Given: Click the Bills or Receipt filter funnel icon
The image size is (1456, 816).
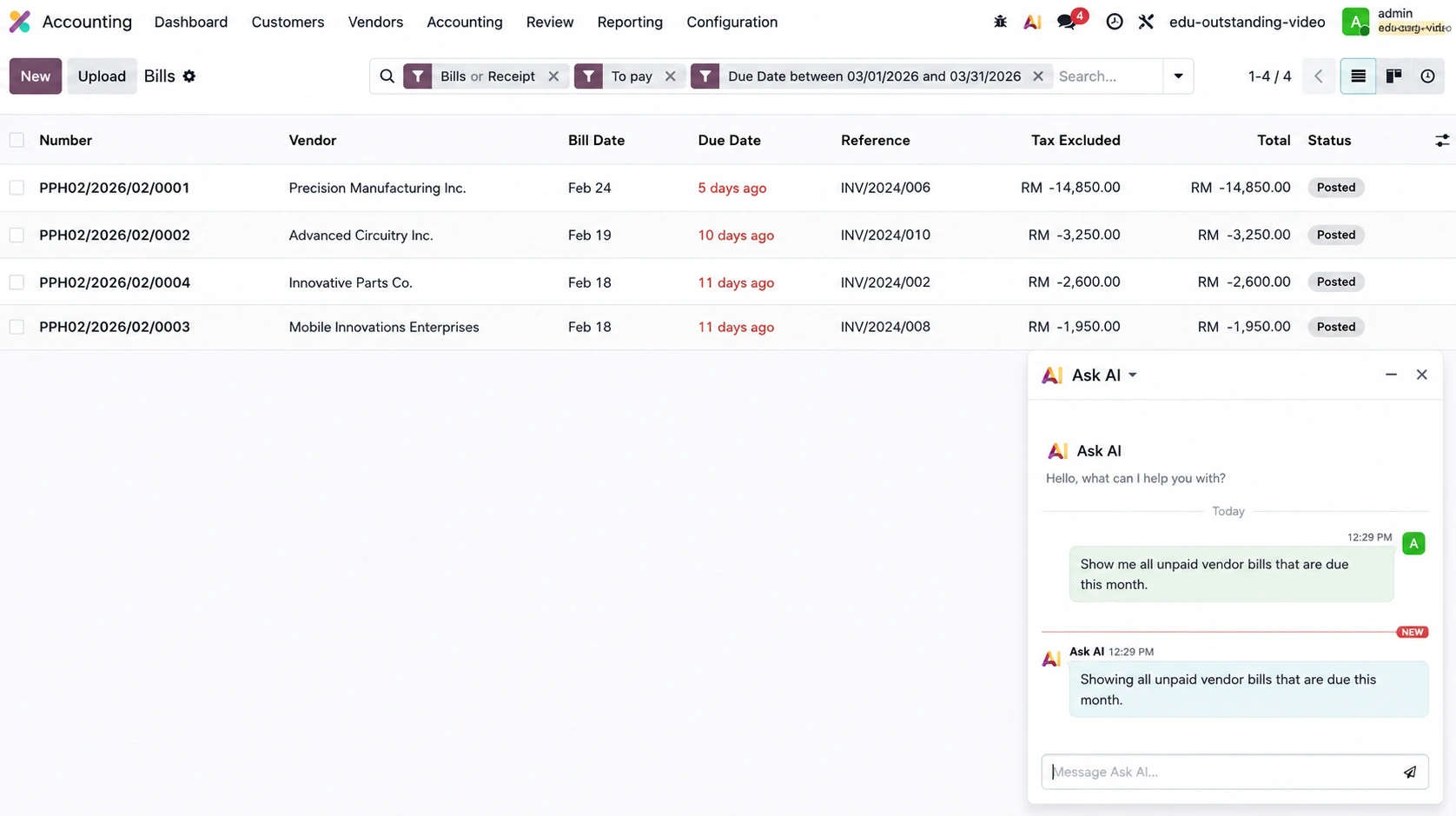Looking at the screenshot, I should (x=418, y=76).
